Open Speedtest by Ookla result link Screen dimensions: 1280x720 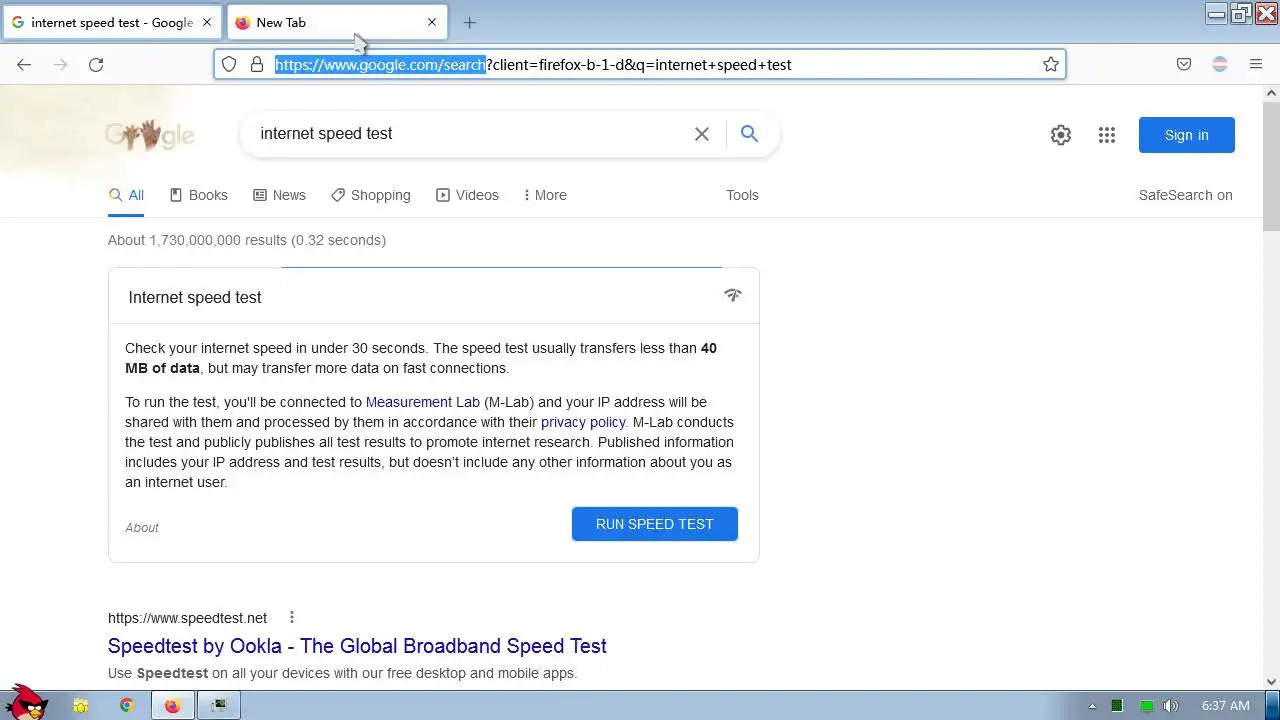(x=357, y=646)
